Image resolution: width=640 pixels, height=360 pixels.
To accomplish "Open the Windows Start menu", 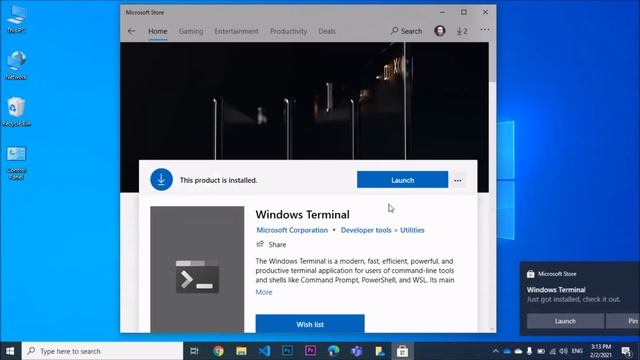I will tap(10, 351).
